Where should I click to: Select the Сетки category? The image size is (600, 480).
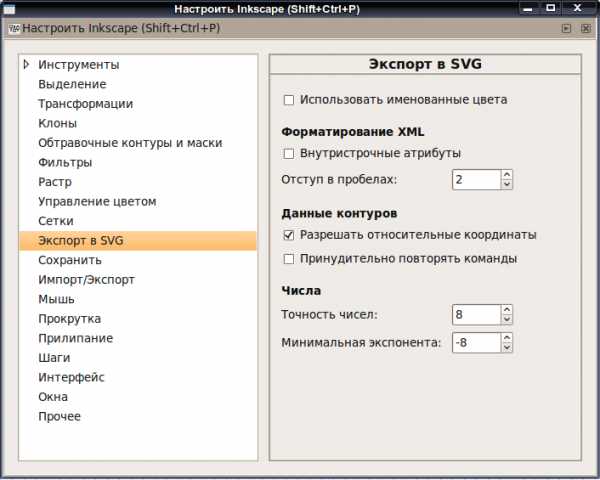click(56, 221)
